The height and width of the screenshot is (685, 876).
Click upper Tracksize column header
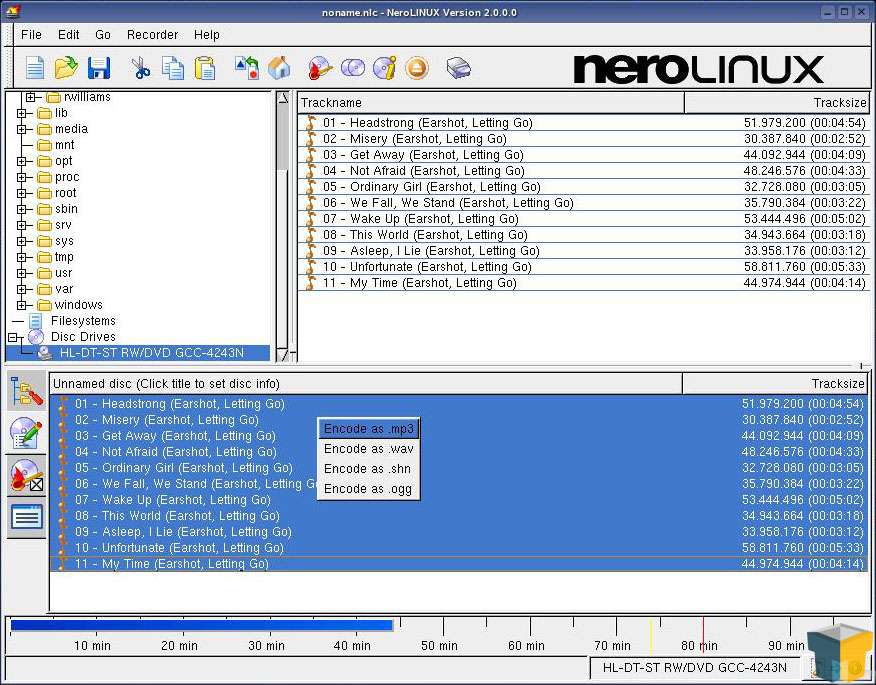pyautogui.click(x=777, y=103)
